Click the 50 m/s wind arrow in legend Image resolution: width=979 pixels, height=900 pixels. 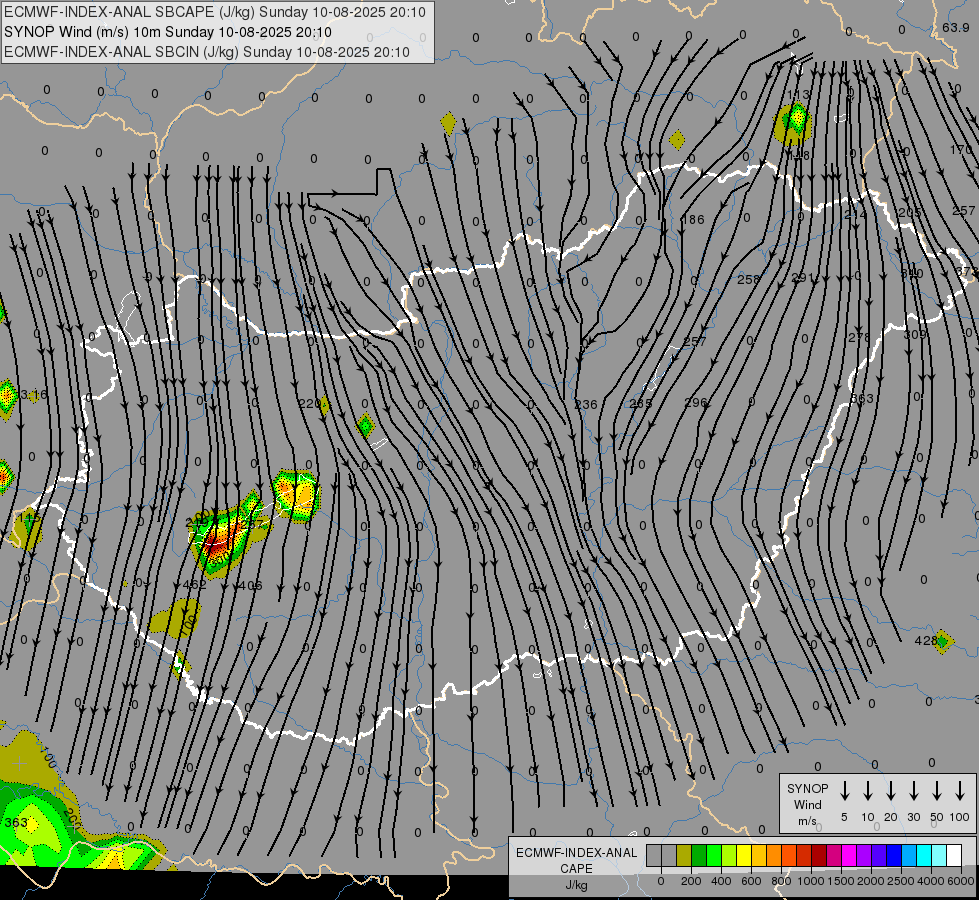click(x=937, y=790)
